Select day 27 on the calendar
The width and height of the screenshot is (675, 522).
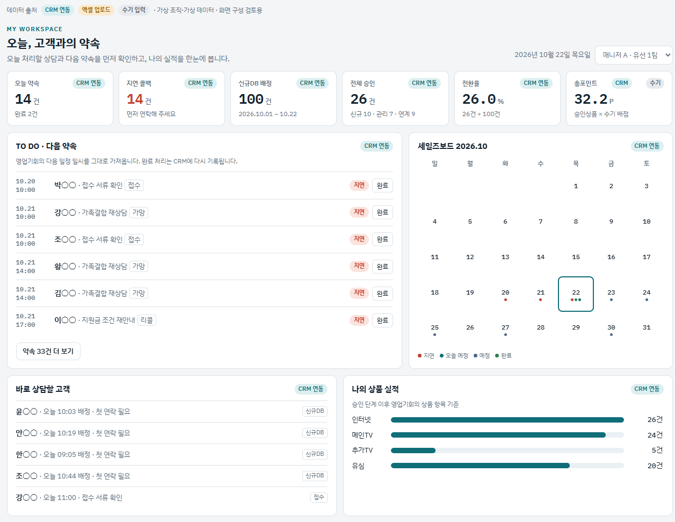tap(505, 329)
